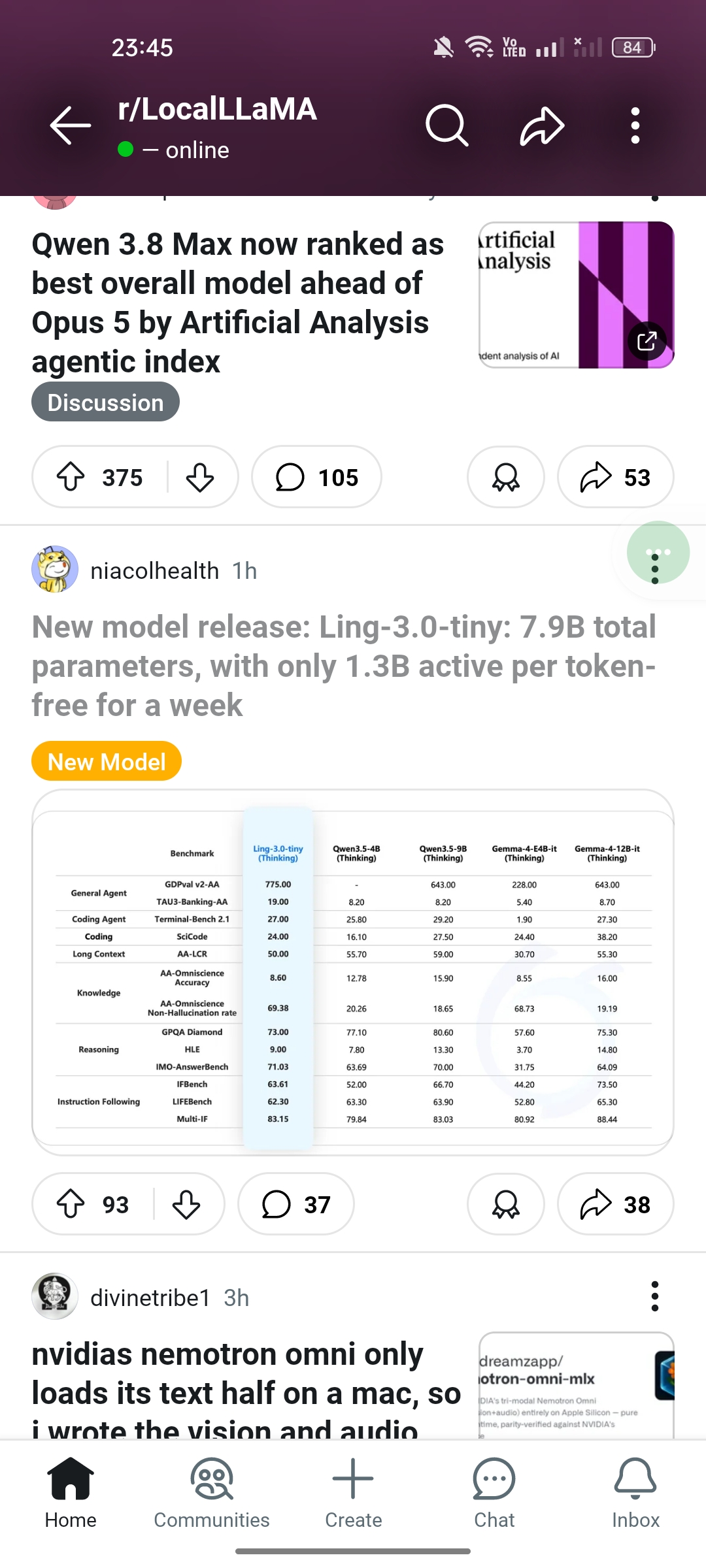The image size is (706, 1568).
Task: Tap the share arrow in the top header
Action: tap(542, 125)
